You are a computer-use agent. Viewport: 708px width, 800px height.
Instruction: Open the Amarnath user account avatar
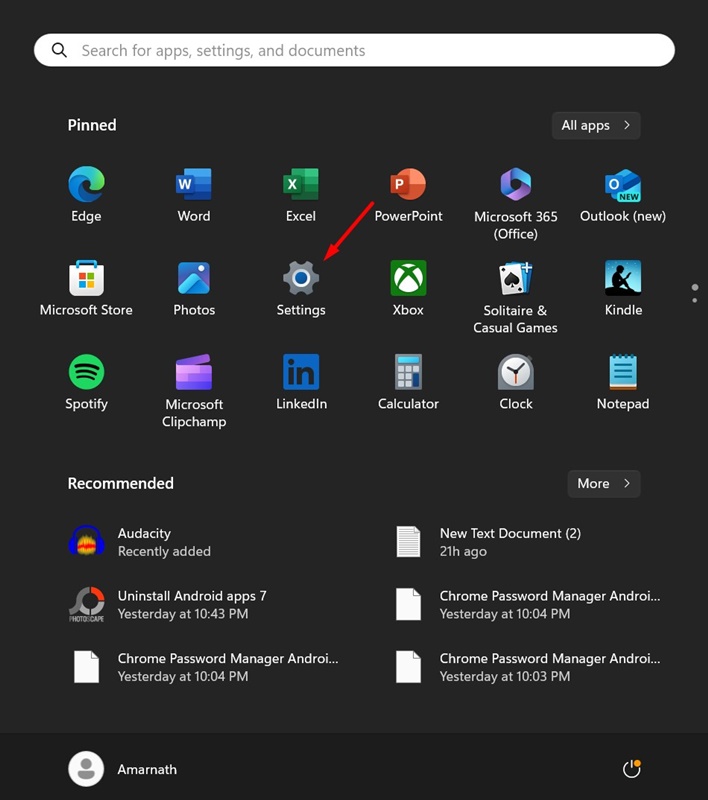[86, 769]
